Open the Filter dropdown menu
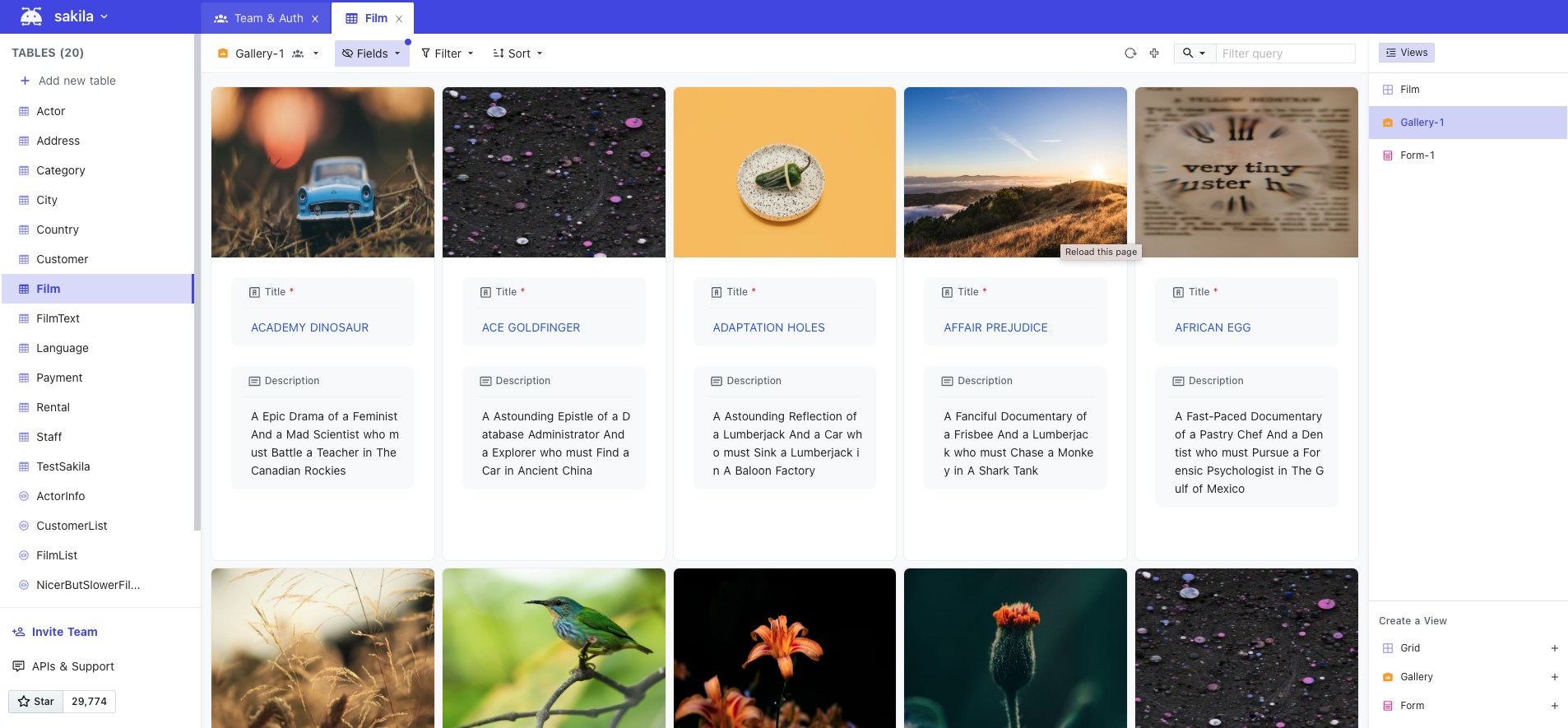Screen dimensions: 1568x728 tap(448, 53)
